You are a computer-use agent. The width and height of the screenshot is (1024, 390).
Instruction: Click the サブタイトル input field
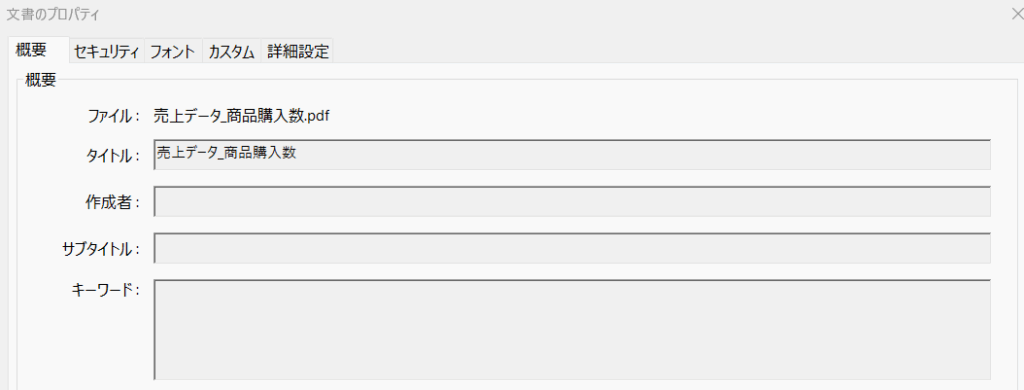tap(572, 248)
